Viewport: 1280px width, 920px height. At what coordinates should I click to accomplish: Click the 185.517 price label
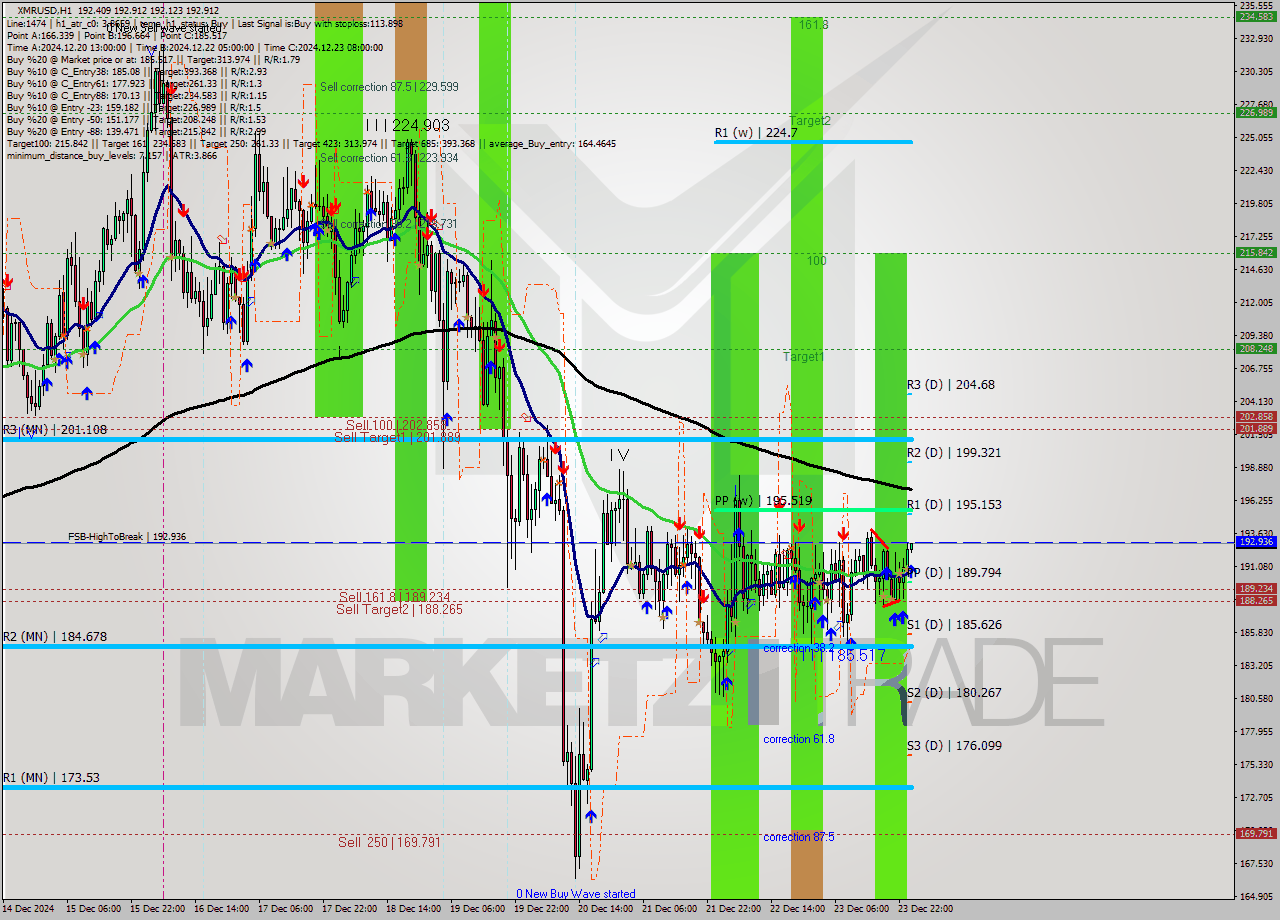pos(857,655)
